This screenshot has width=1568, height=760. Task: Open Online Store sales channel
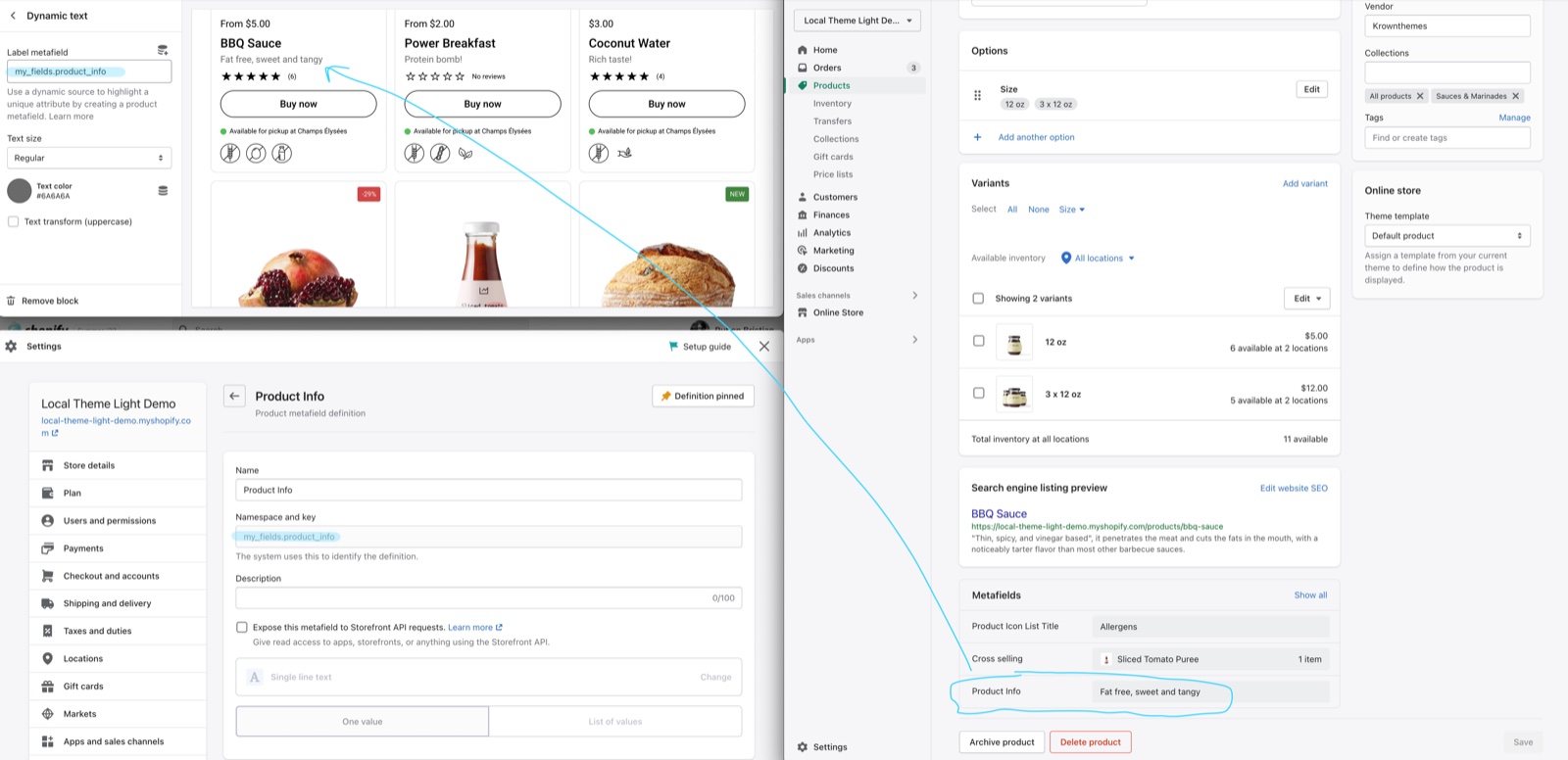point(838,312)
